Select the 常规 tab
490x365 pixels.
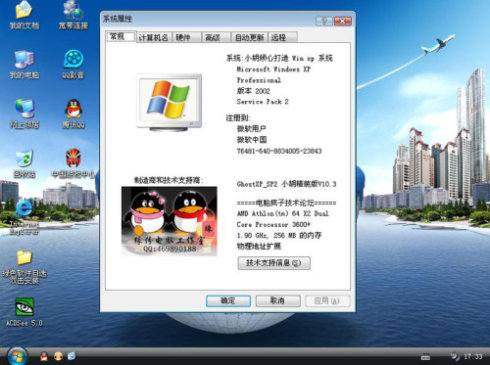tap(120, 36)
